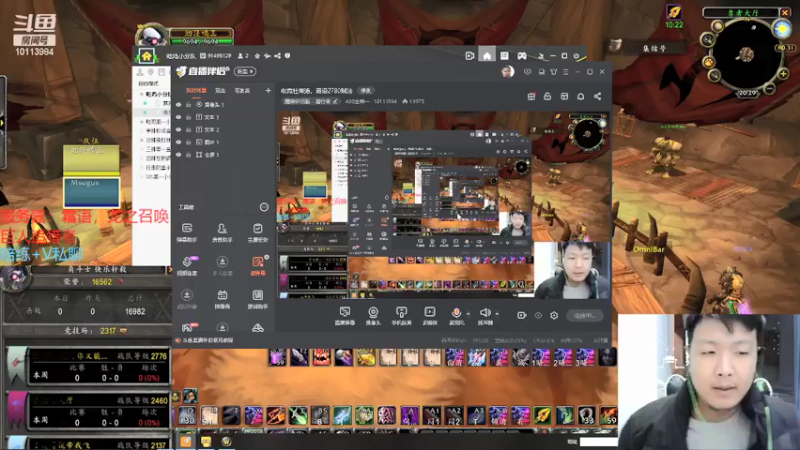800x450 pixels.
Task: Toggle visibility of 摄像头 1 source
Action: click(179, 105)
